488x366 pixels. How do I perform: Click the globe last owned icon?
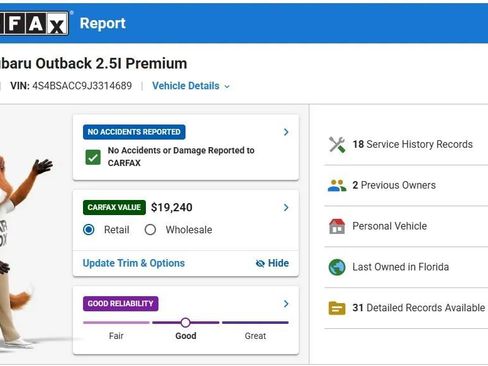pos(337,267)
